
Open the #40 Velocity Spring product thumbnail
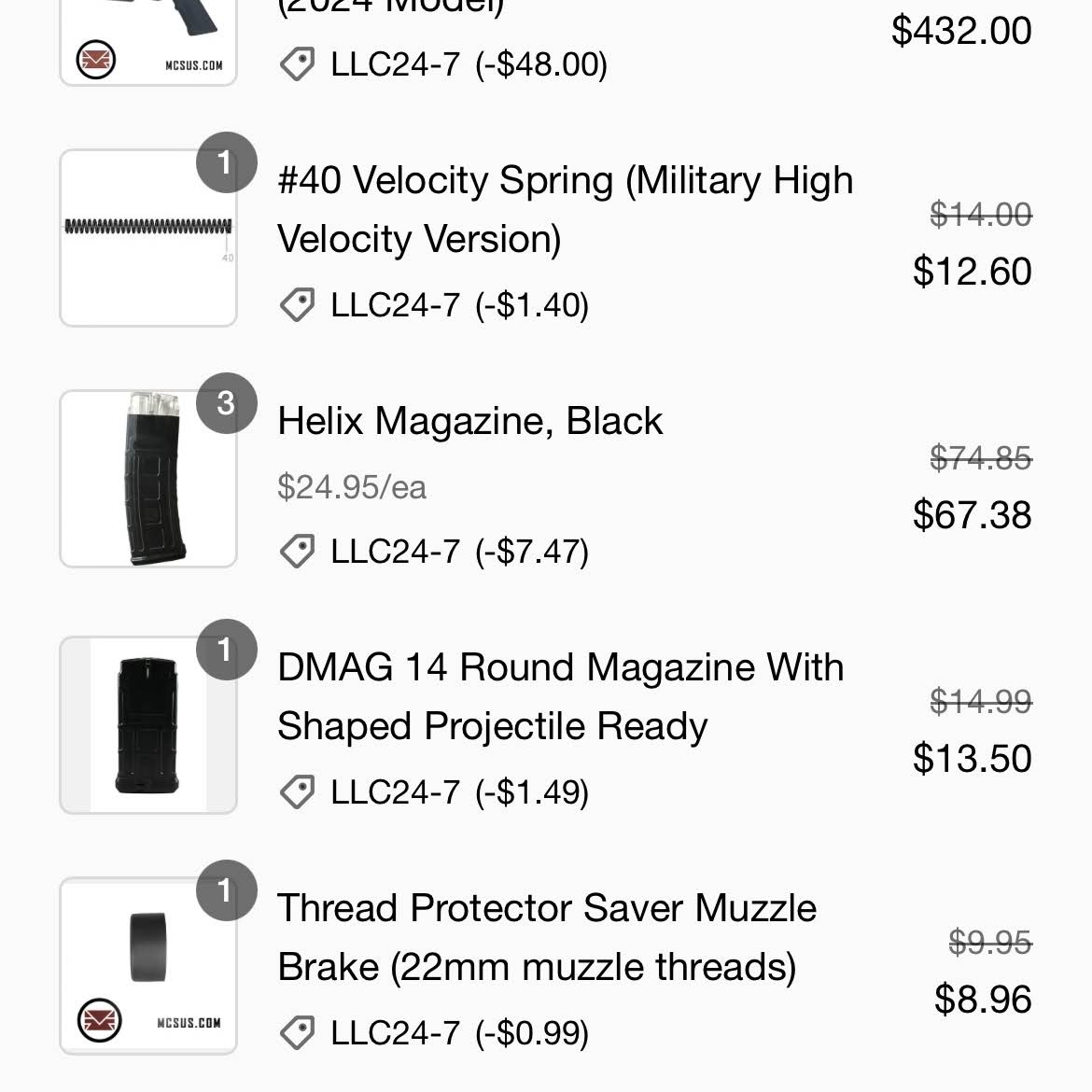point(147,238)
